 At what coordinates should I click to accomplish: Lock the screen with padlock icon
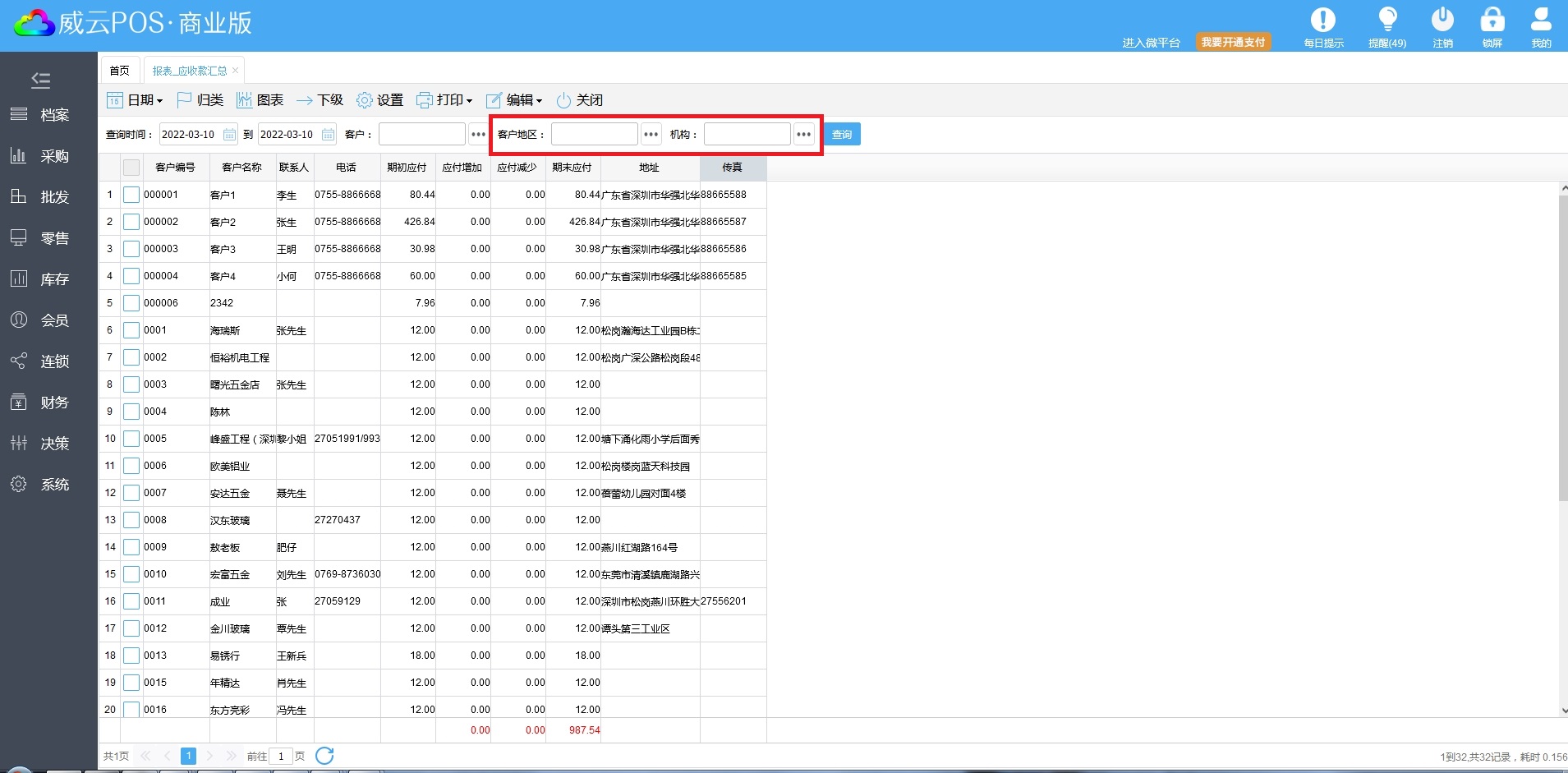[1492, 20]
